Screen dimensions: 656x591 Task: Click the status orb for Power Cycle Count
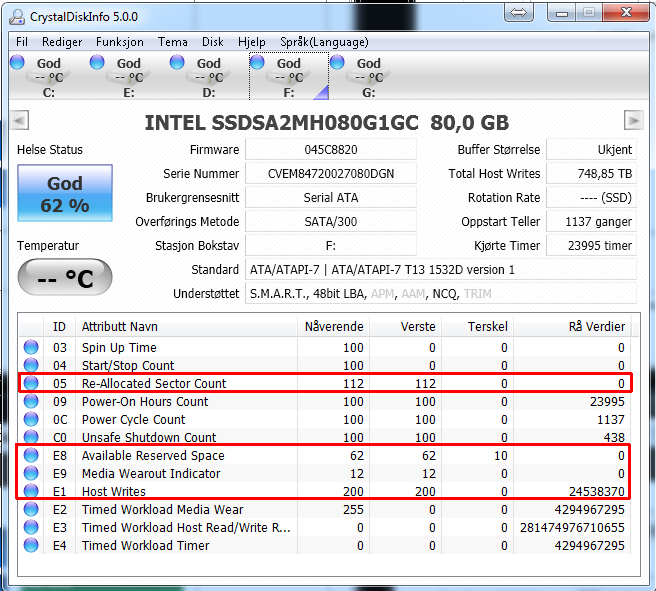pos(31,419)
